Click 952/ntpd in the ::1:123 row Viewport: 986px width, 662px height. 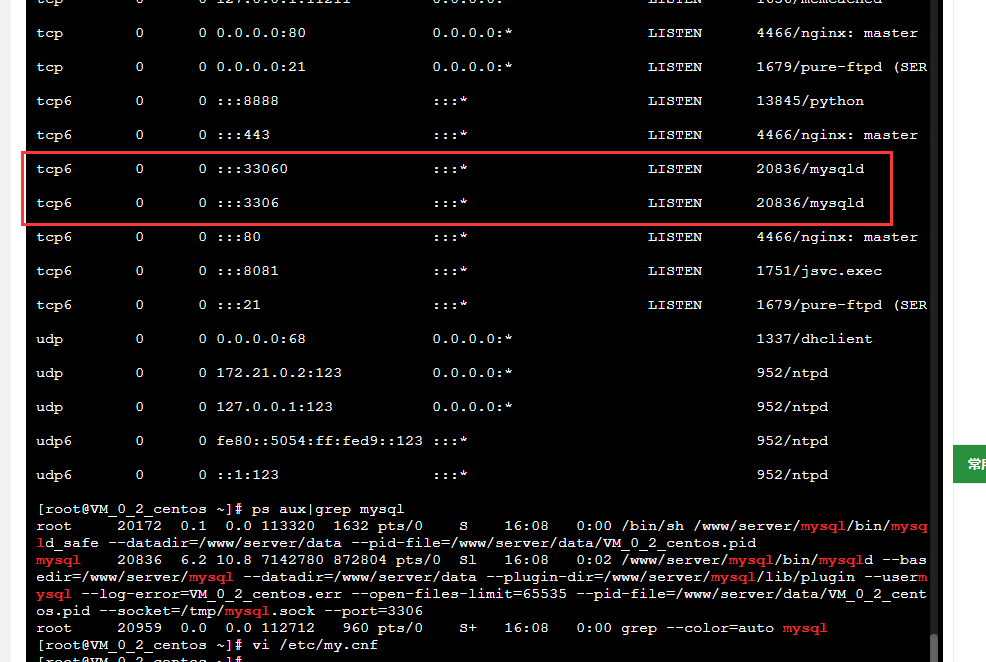(792, 474)
